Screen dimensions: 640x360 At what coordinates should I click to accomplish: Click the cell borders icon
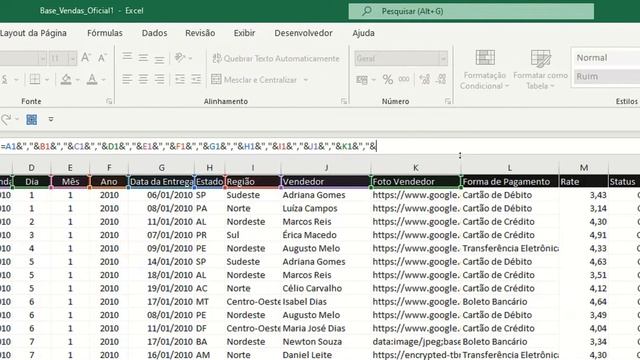(35, 79)
